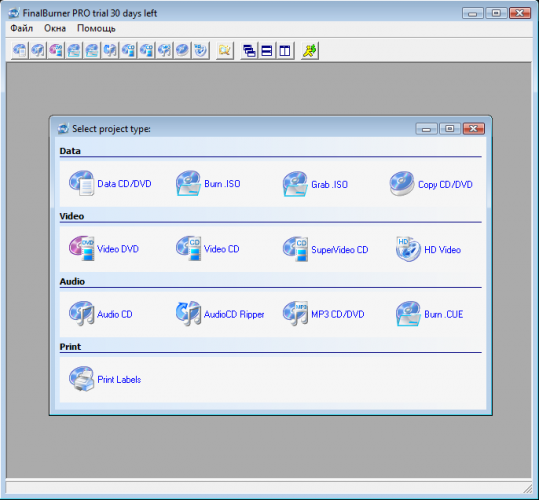
Task: Tile windows vertically via toolbar icon
Action: tap(285, 51)
